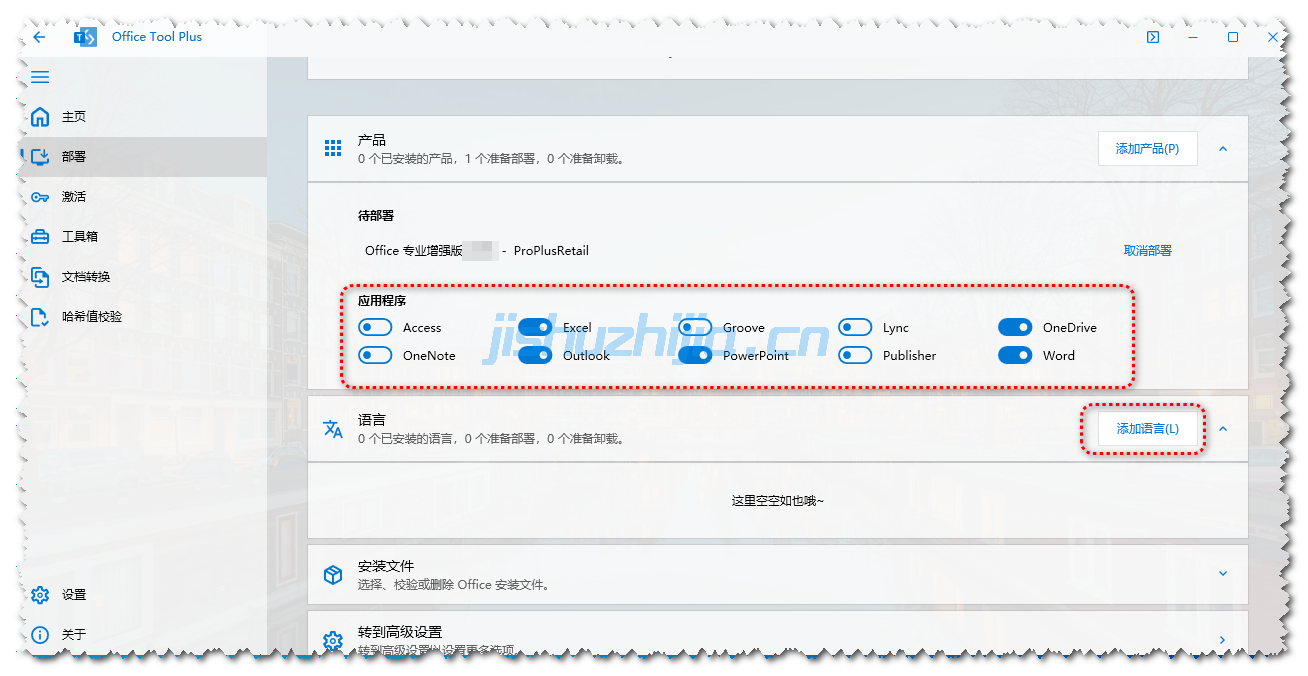This screenshot has height=676, width=1308.
Task: Open 工具箱 in the sidebar
Action: (143, 237)
